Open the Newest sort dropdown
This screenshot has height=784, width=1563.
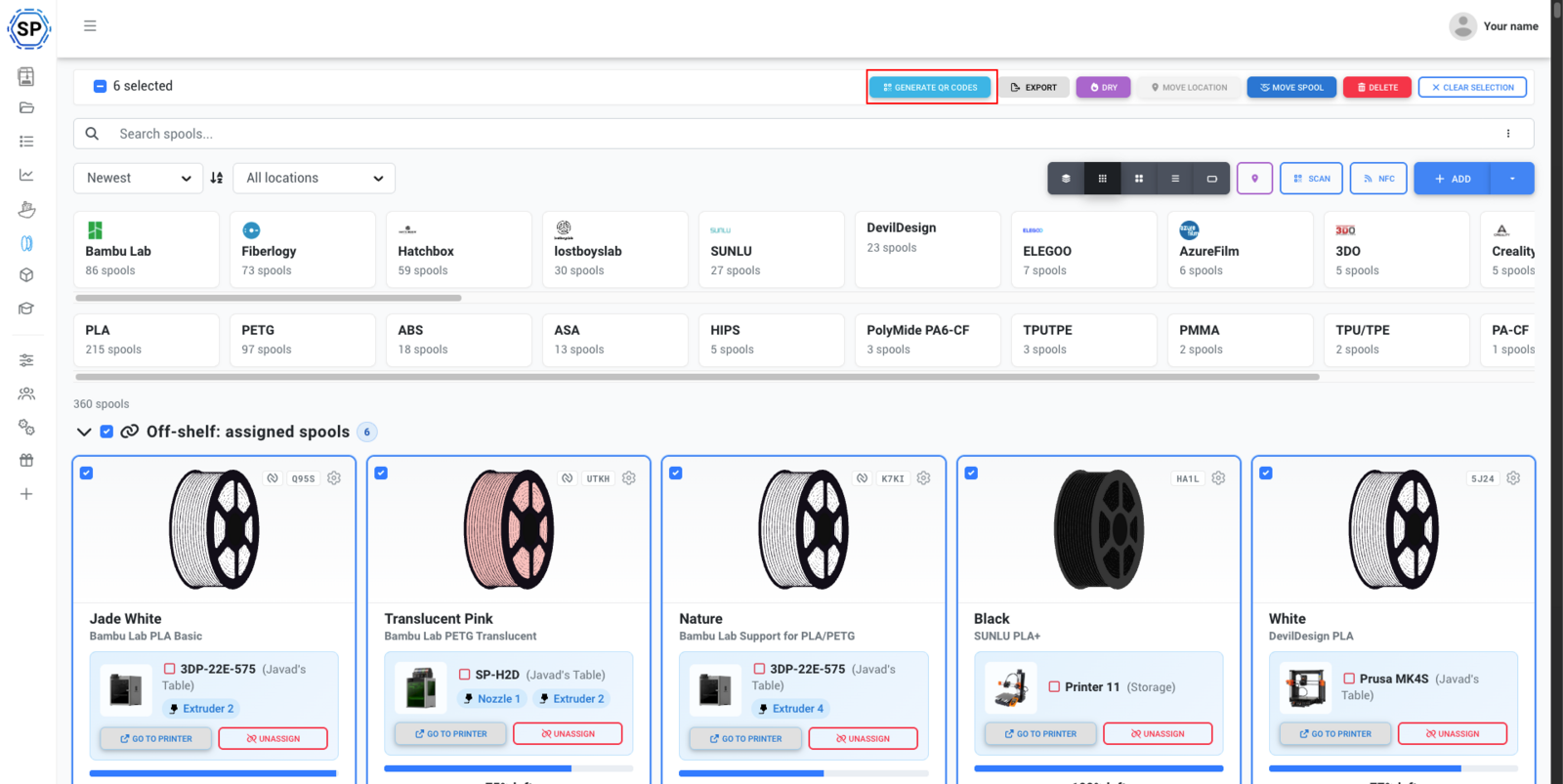coord(138,178)
